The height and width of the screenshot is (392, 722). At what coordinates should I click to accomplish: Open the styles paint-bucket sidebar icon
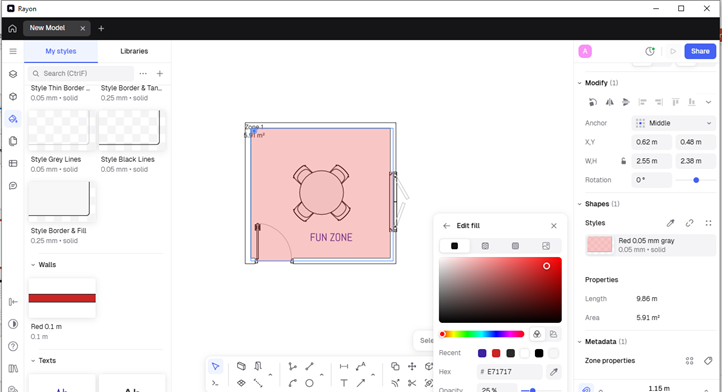(13, 119)
